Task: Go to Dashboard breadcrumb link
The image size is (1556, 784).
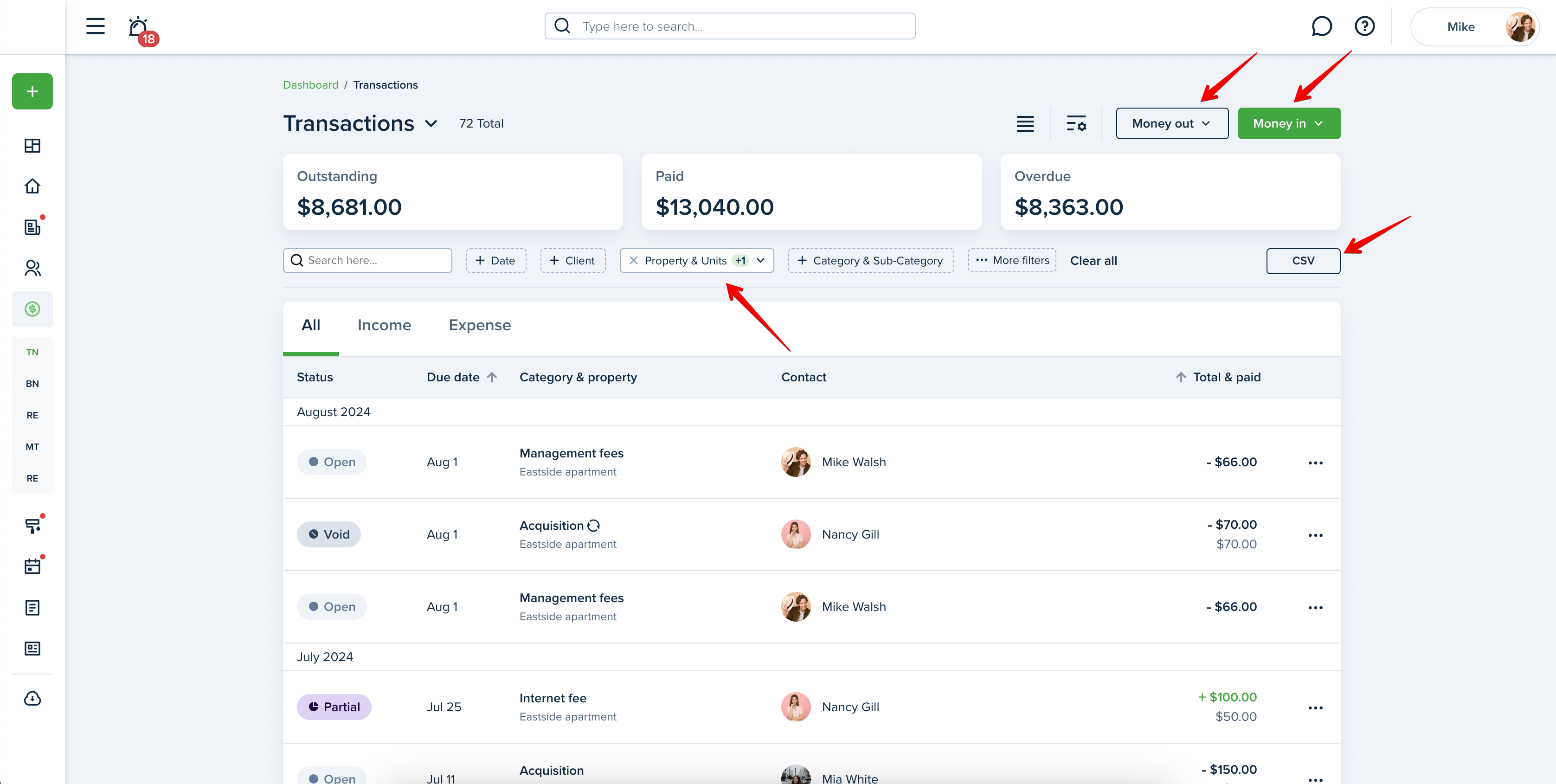Action: (310, 85)
